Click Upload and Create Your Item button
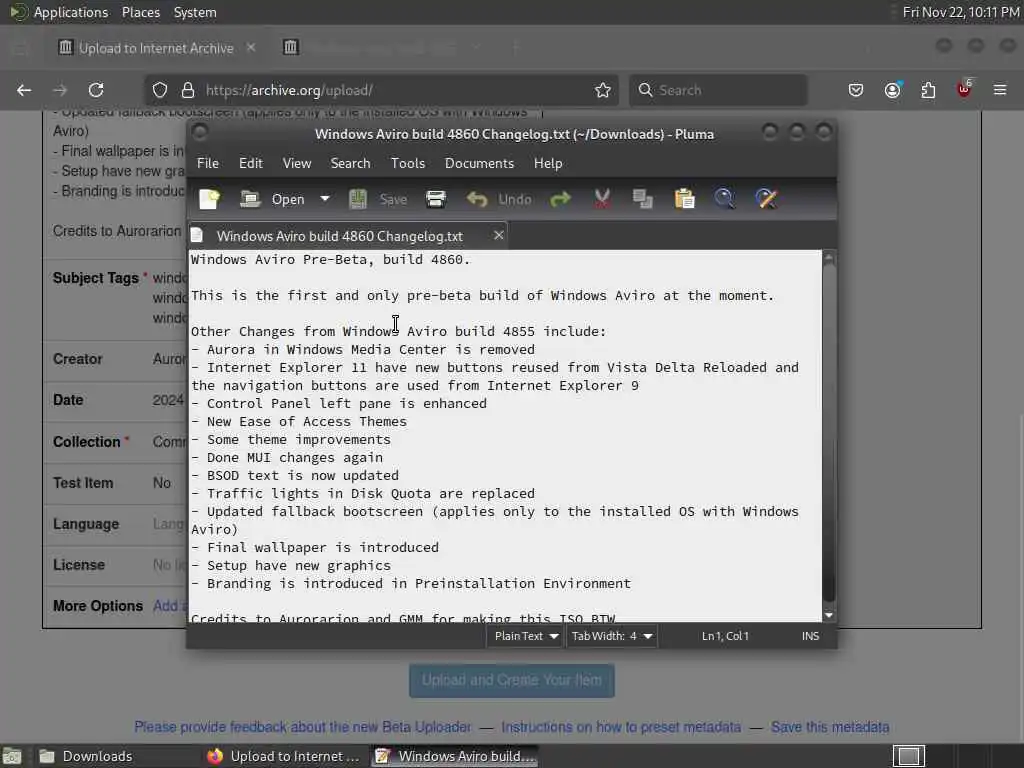The height and width of the screenshot is (768, 1024). 512,680
